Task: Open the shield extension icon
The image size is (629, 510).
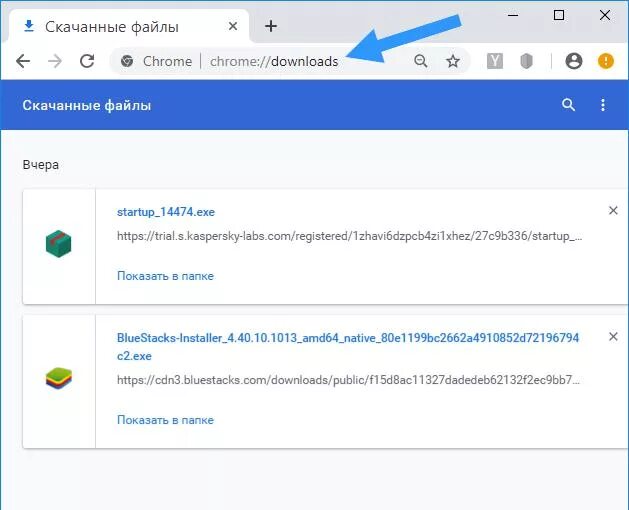Action: point(526,61)
